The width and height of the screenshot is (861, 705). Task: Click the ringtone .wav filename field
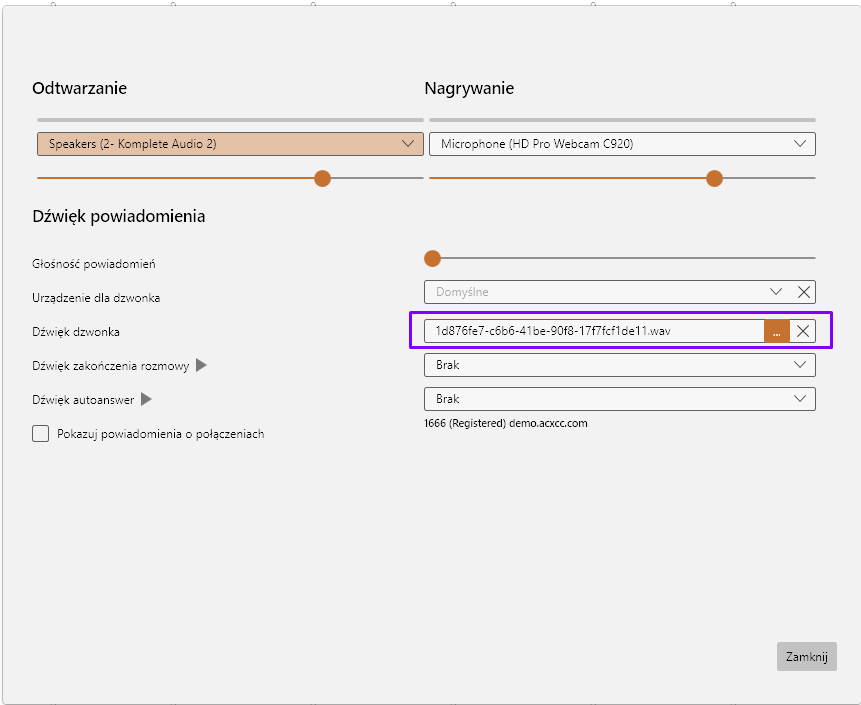594,332
